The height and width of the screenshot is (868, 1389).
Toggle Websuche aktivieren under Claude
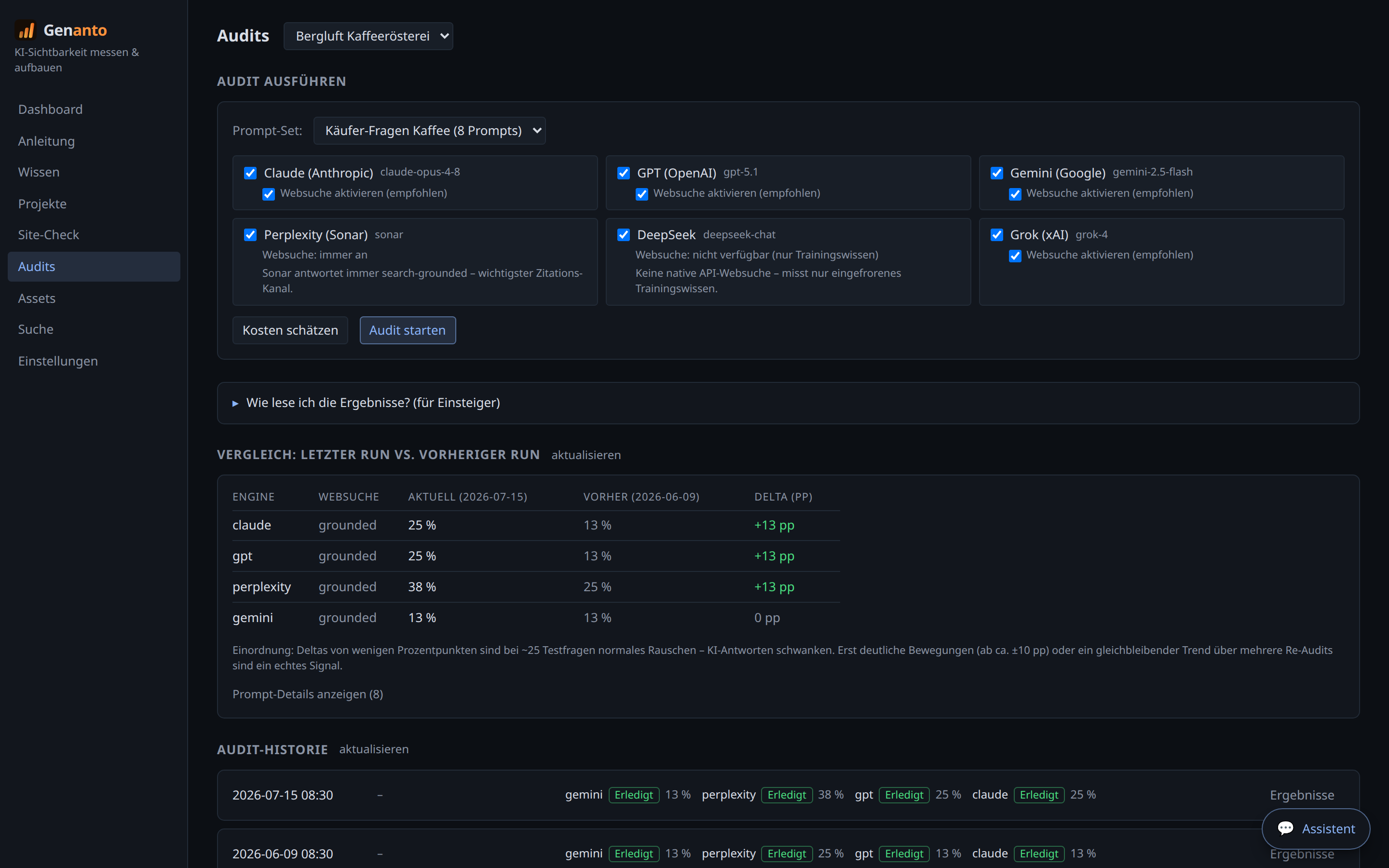coord(269,194)
